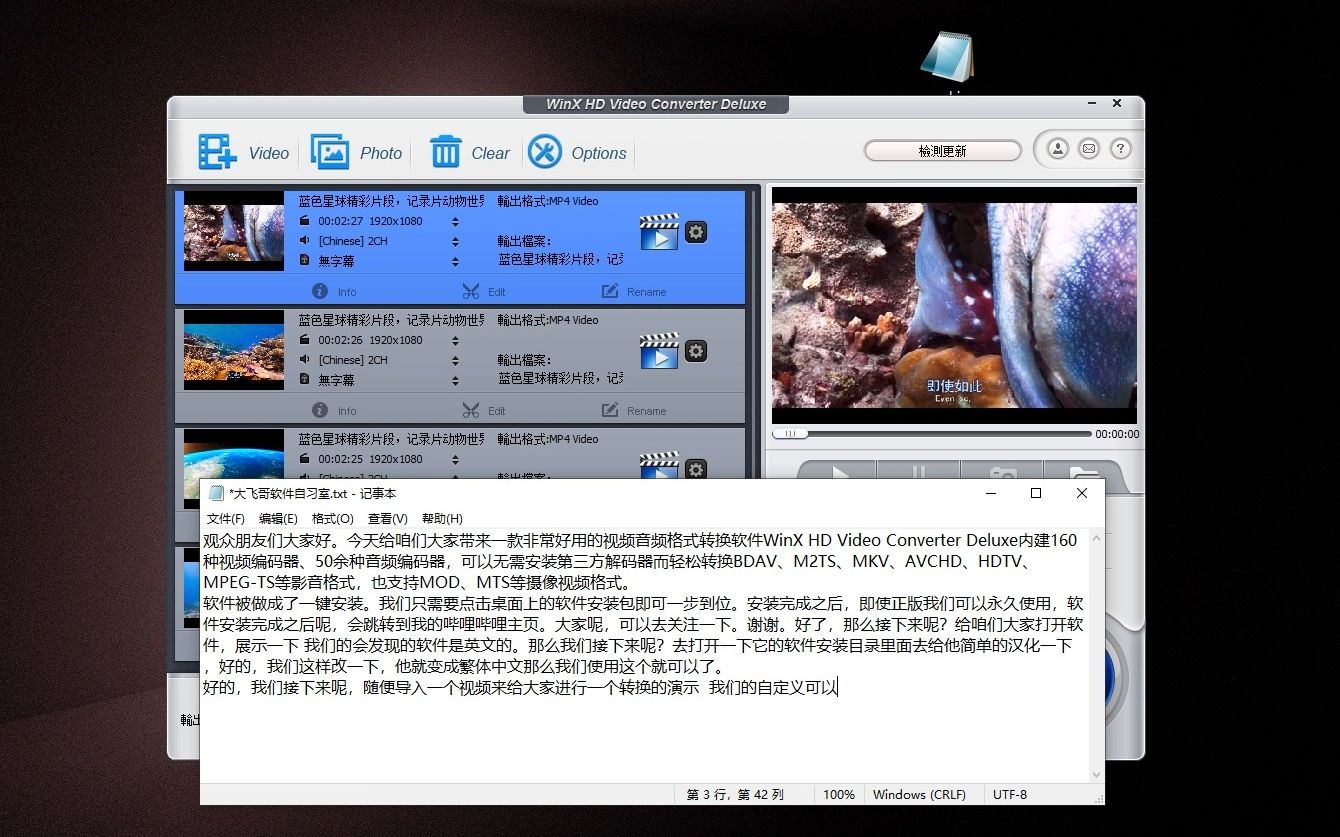Change output profile clapperboard of first video
1340x837 pixels.
[659, 231]
